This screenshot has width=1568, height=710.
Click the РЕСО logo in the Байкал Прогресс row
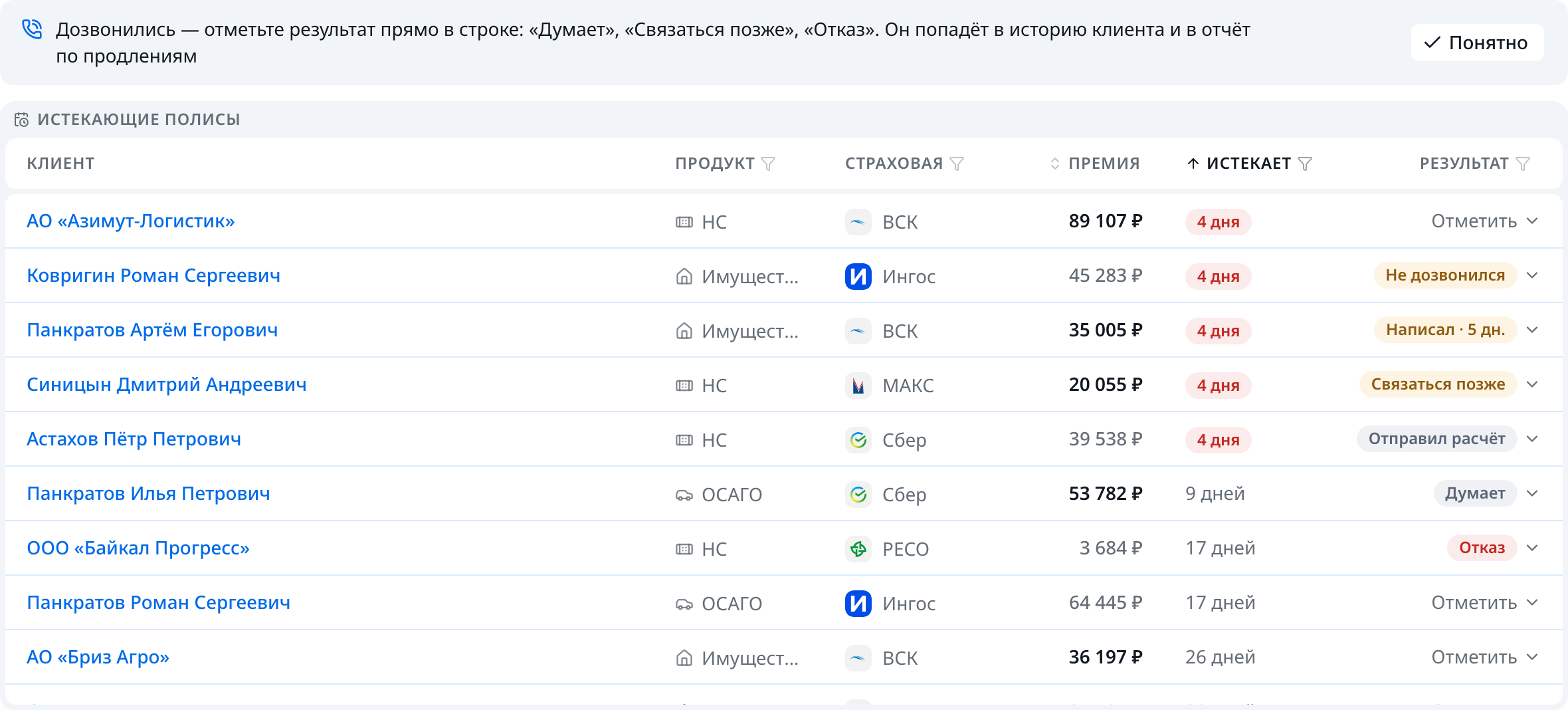(x=858, y=549)
